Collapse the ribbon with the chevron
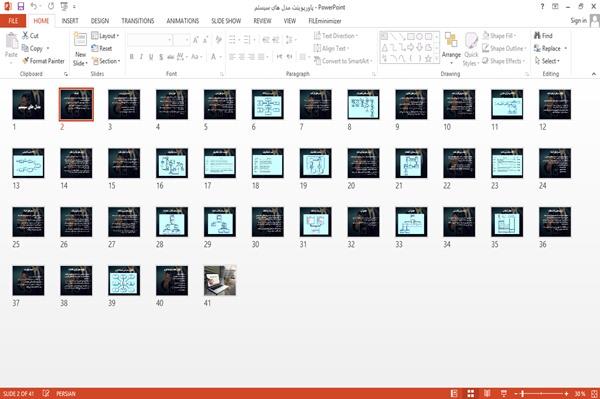The width and height of the screenshot is (600, 399). click(594, 74)
